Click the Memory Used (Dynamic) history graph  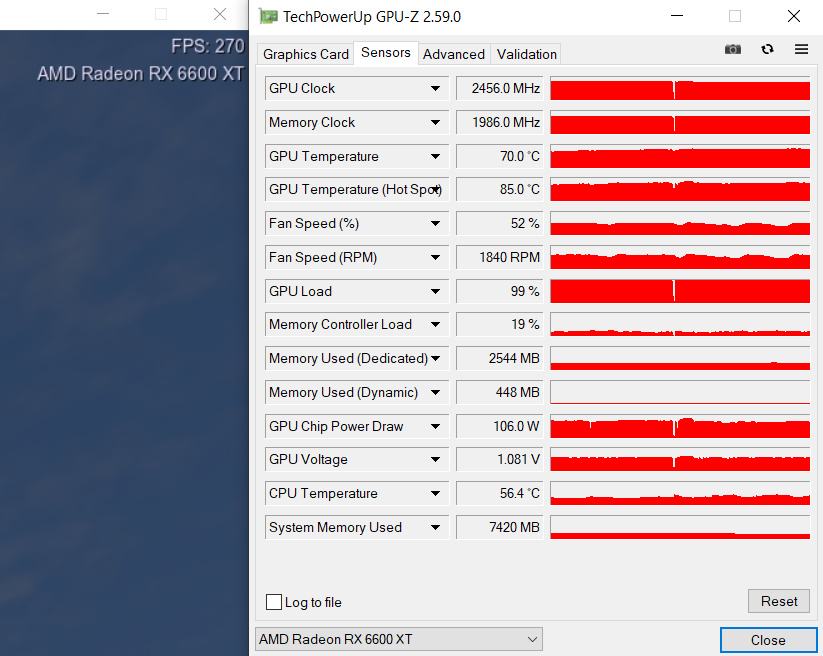tap(680, 392)
